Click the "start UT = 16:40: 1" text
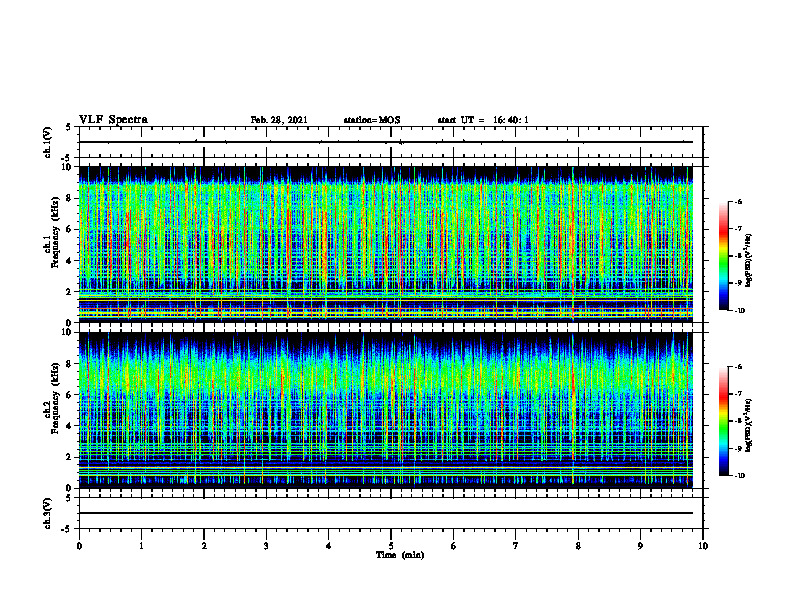Screen dimensions: 792x612 483,120
